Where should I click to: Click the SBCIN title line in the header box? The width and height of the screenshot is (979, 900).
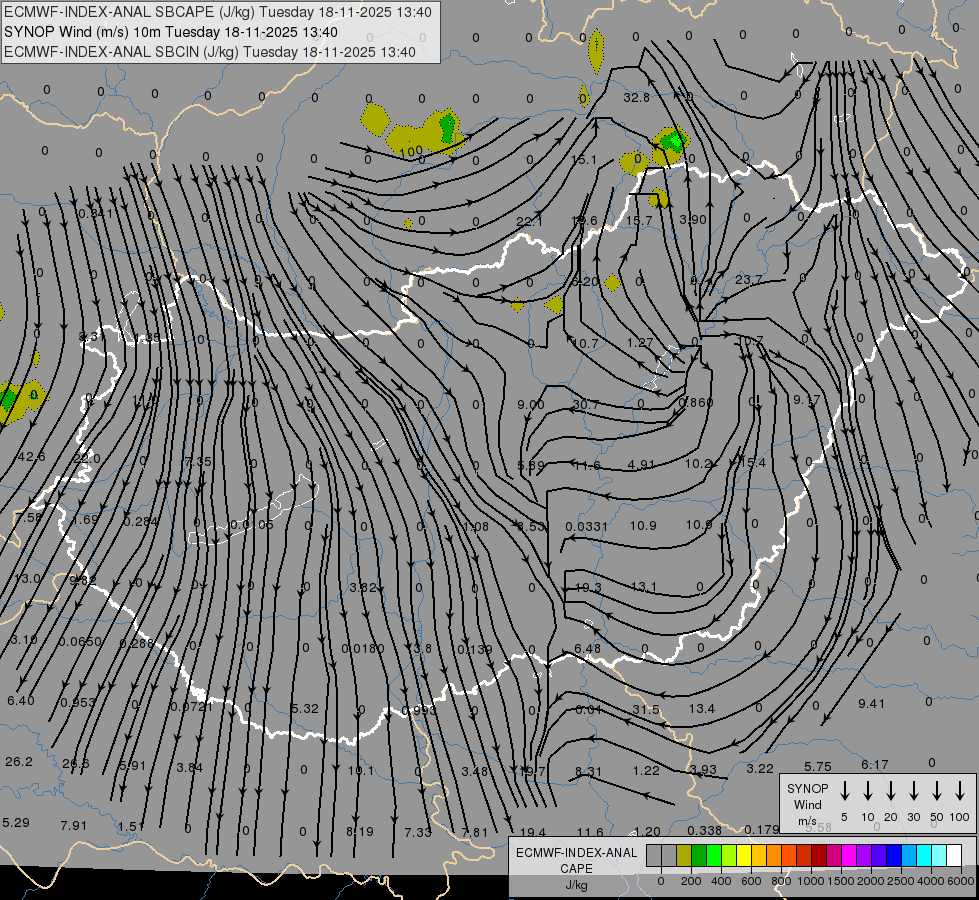[x=210, y=52]
